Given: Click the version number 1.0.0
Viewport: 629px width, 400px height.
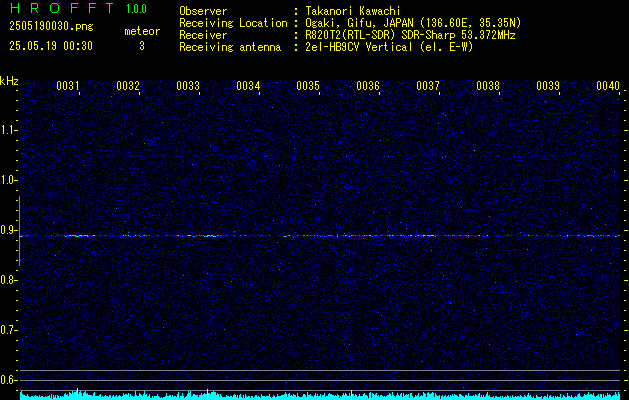Looking at the screenshot, I should [x=136, y=8].
